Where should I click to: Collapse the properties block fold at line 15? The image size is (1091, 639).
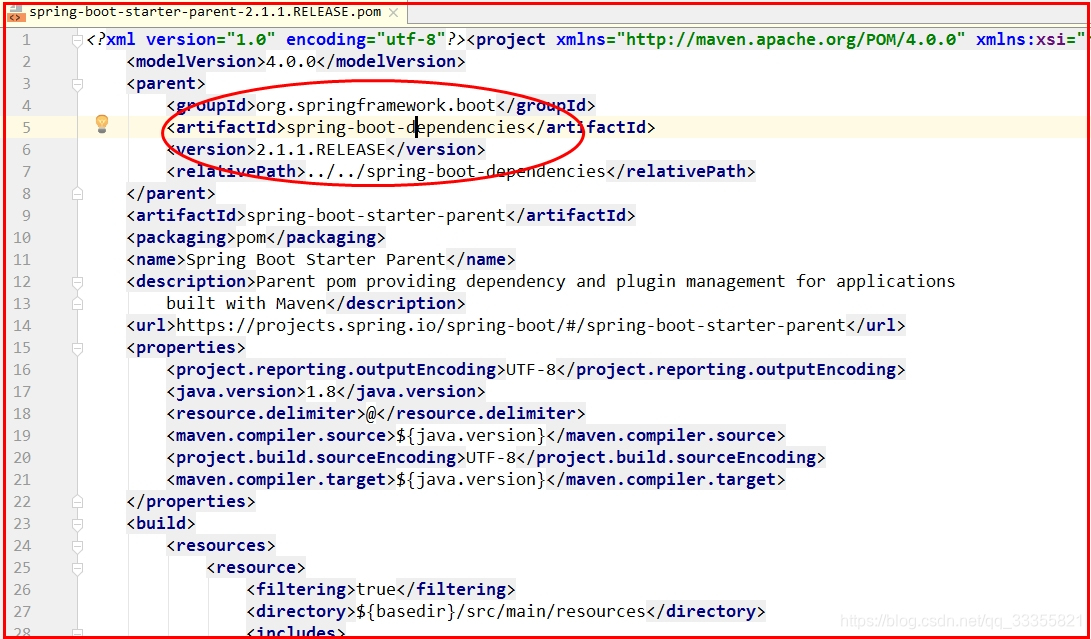(x=77, y=348)
